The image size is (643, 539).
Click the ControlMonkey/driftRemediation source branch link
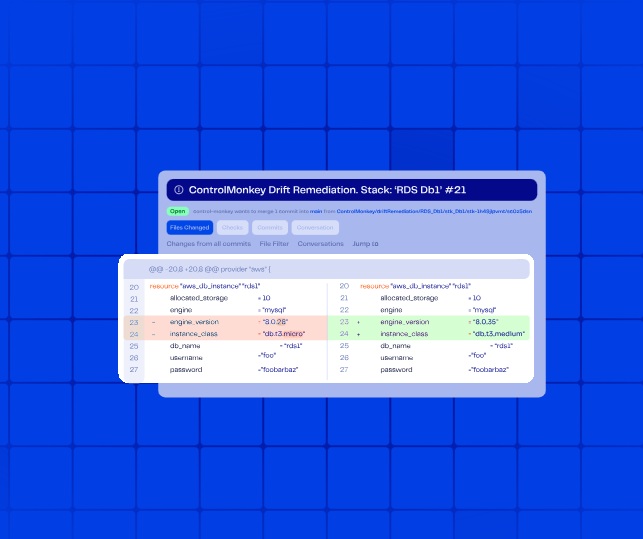coord(434,212)
